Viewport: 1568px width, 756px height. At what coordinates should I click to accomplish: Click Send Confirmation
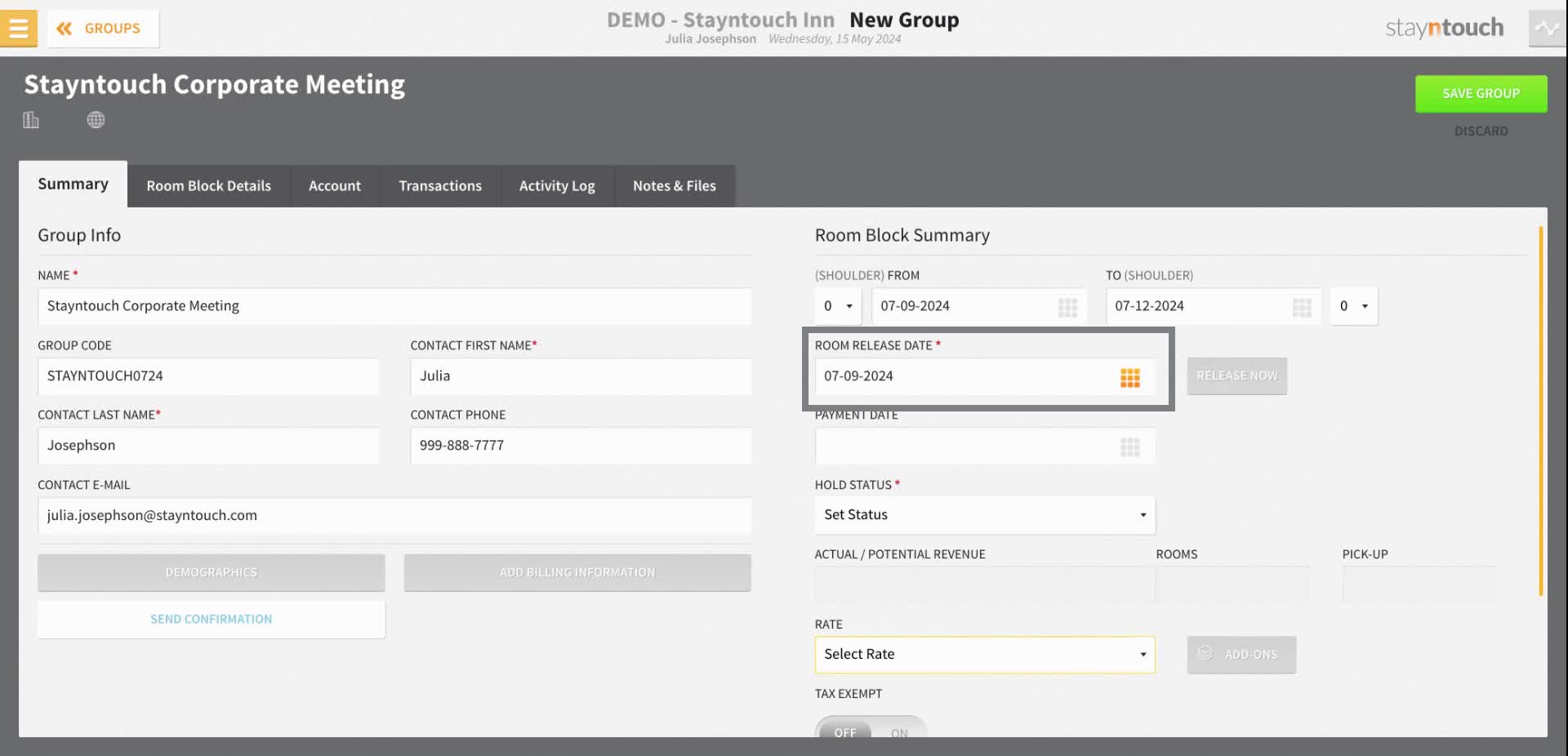point(211,620)
